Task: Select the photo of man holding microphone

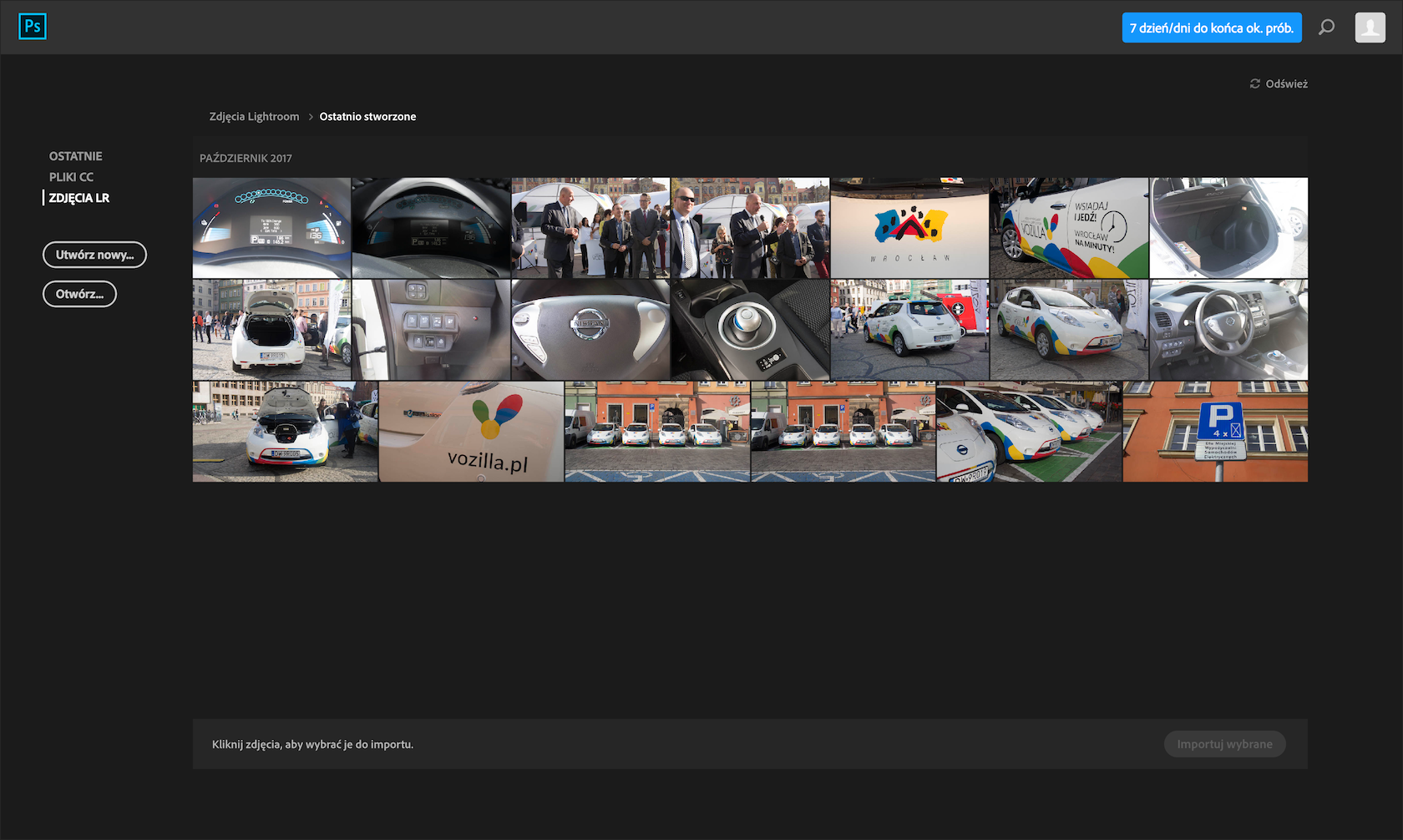Action: coord(750,228)
